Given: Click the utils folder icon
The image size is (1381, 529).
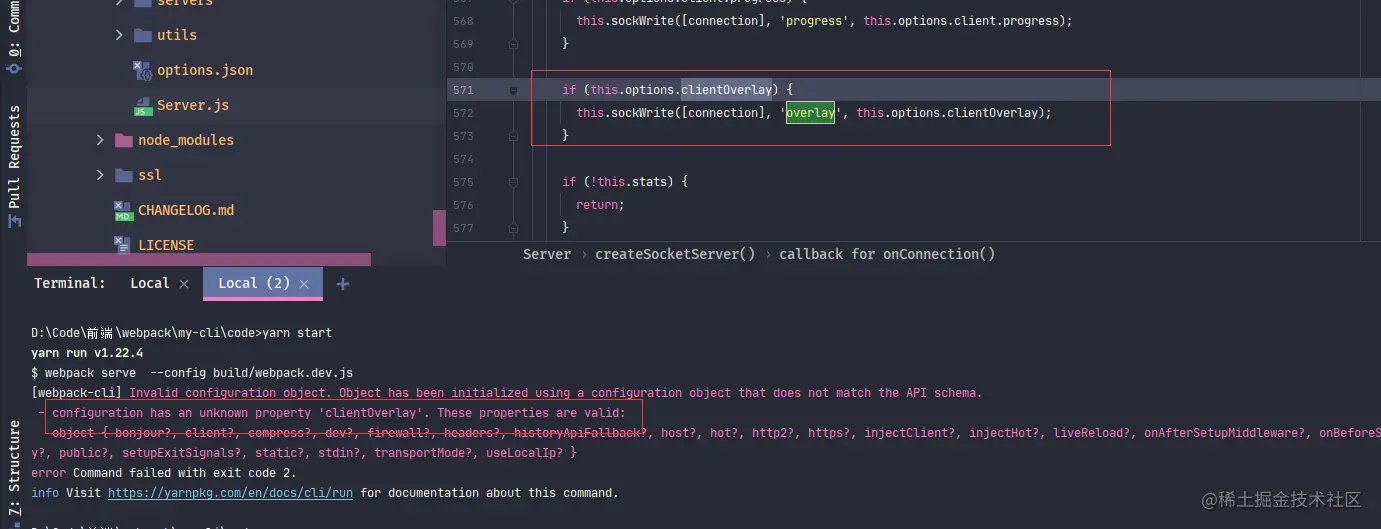Looking at the screenshot, I should tap(143, 35).
